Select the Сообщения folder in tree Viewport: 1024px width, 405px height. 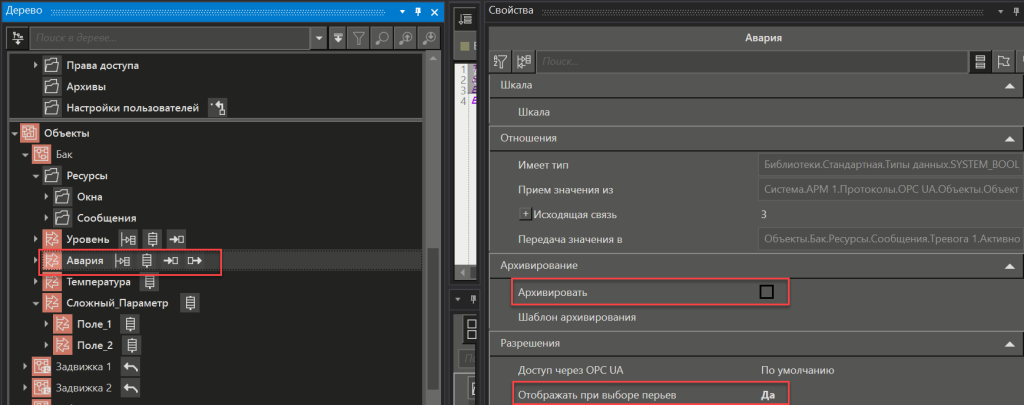[x=106, y=218]
